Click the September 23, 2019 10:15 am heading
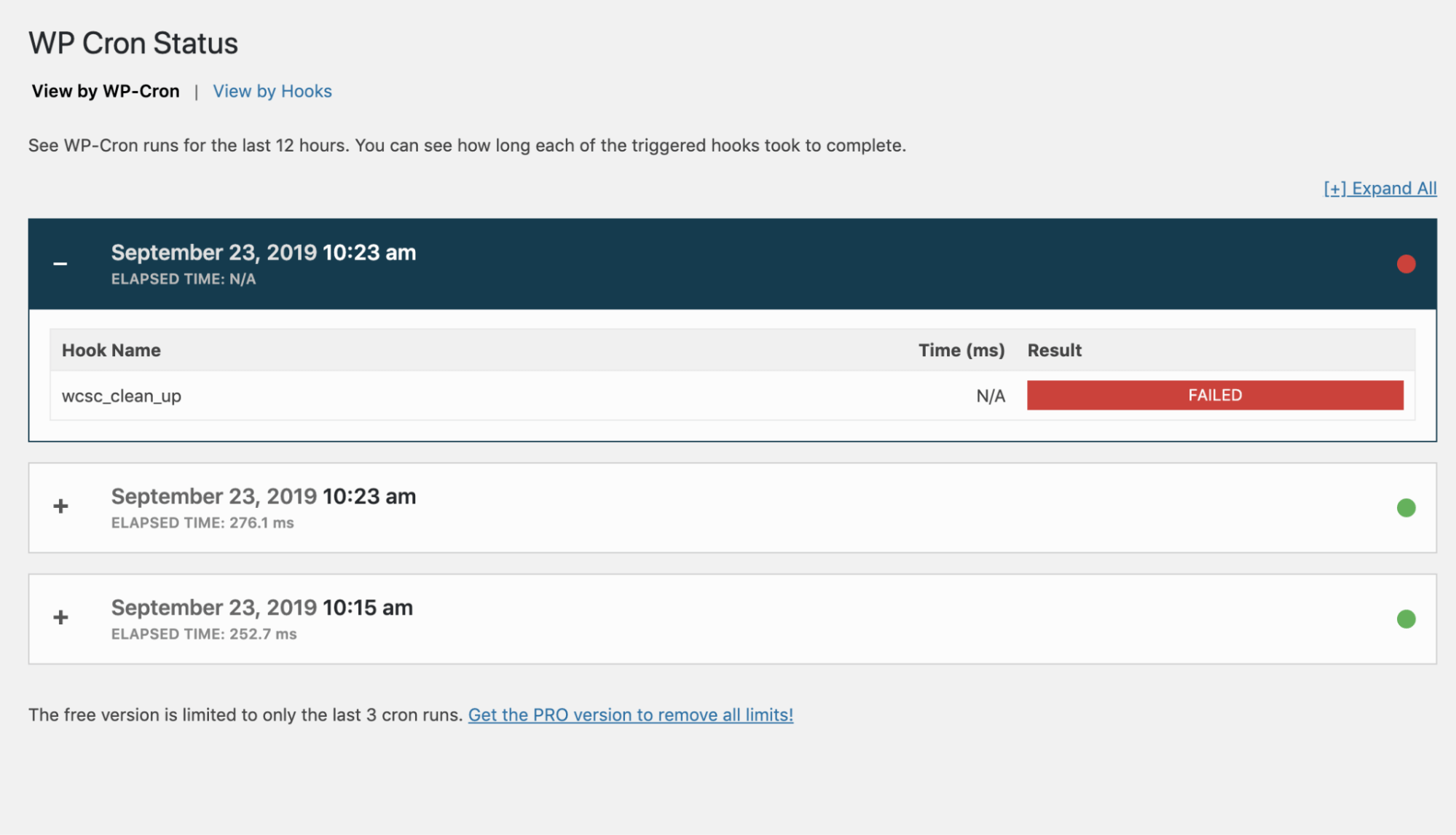The height and width of the screenshot is (835, 1456). (262, 608)
